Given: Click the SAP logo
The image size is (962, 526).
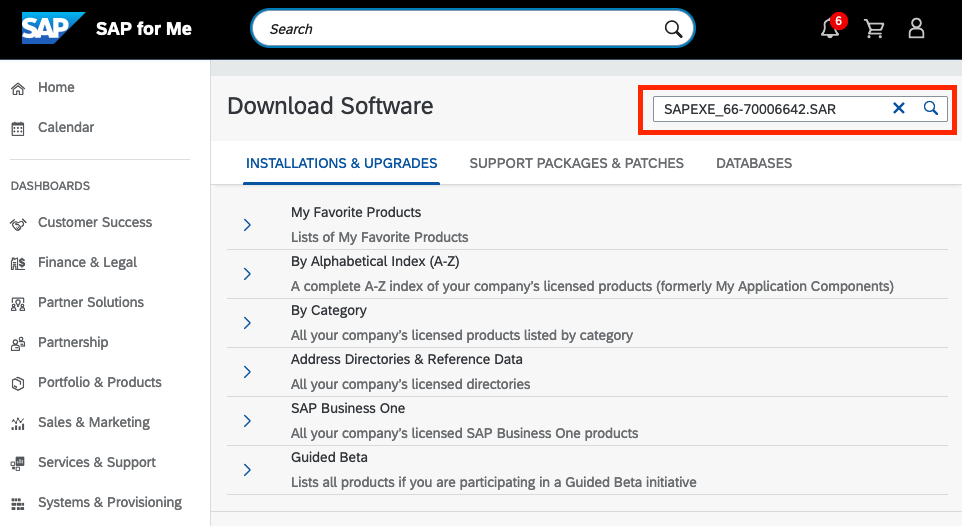Looking at the screenshot, I should (53, 28).
